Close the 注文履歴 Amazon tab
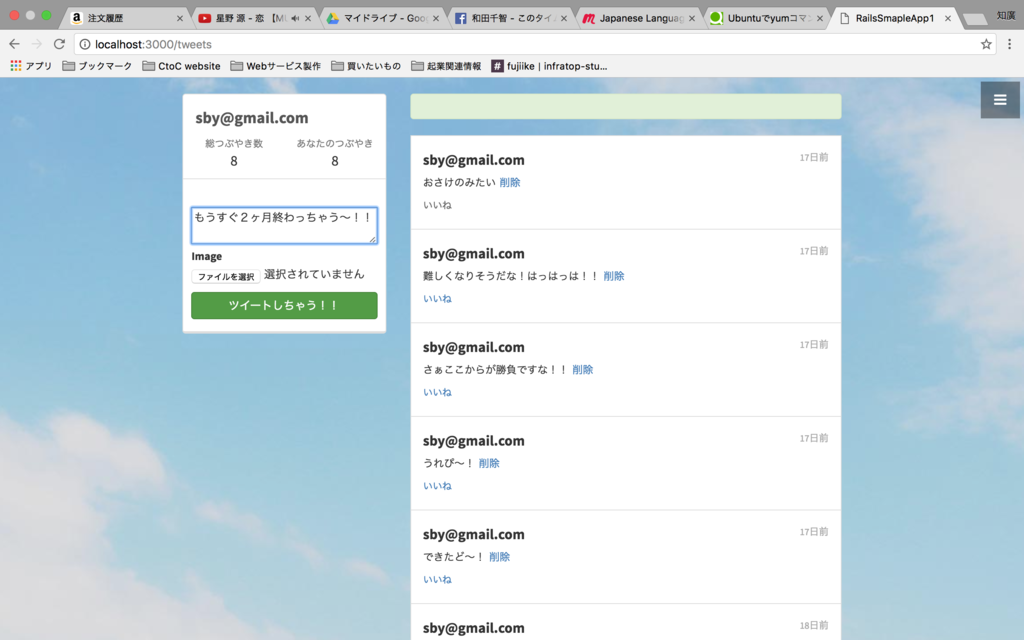Image resolution: width=1024 pixels, height=640 pixels. point(180,18)
